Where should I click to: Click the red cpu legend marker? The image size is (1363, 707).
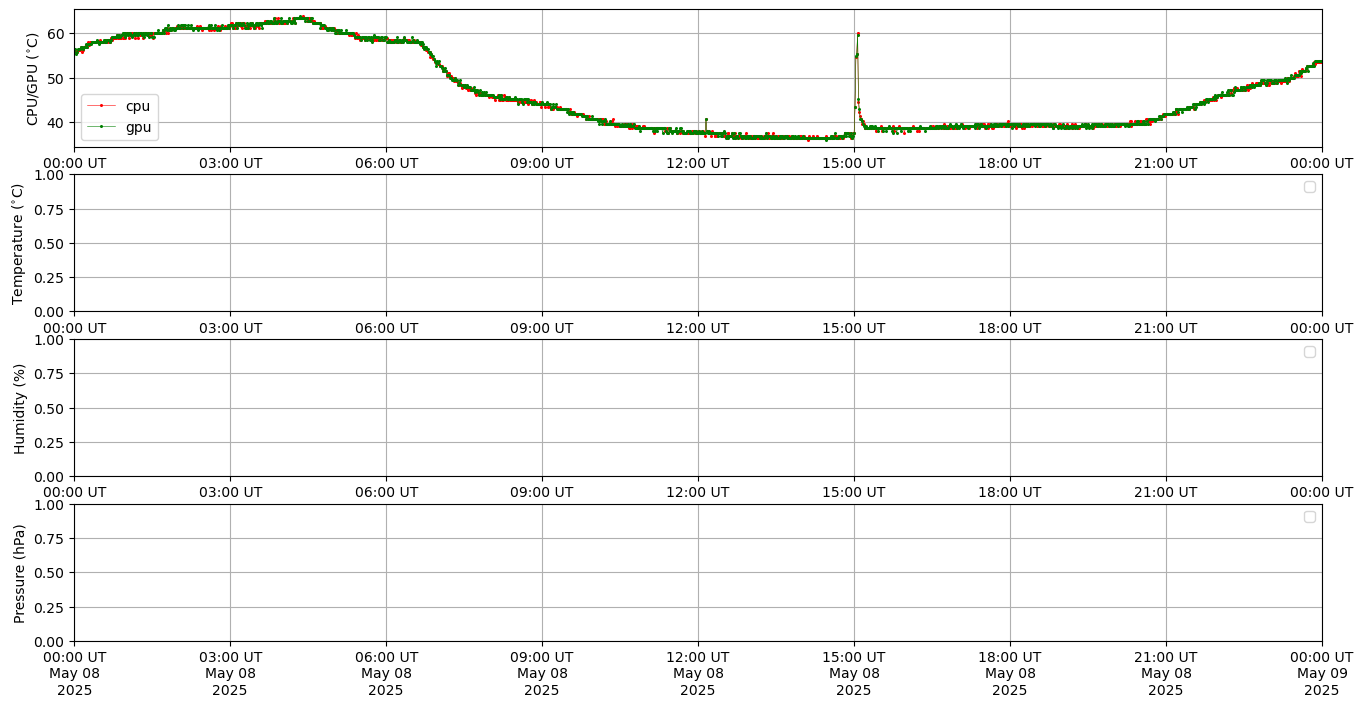(101, 106)
